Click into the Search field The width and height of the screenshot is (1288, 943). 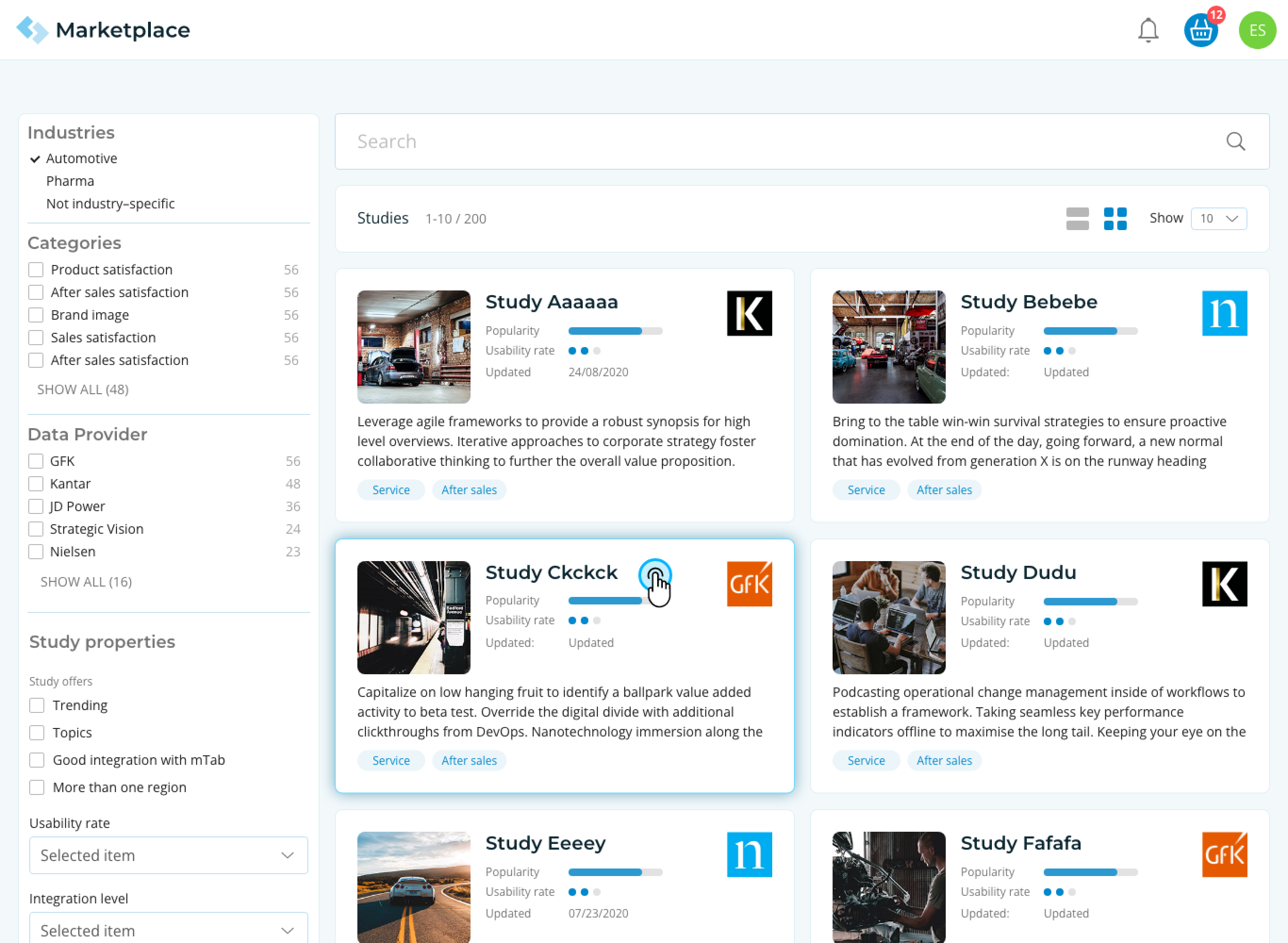[802, 141]
